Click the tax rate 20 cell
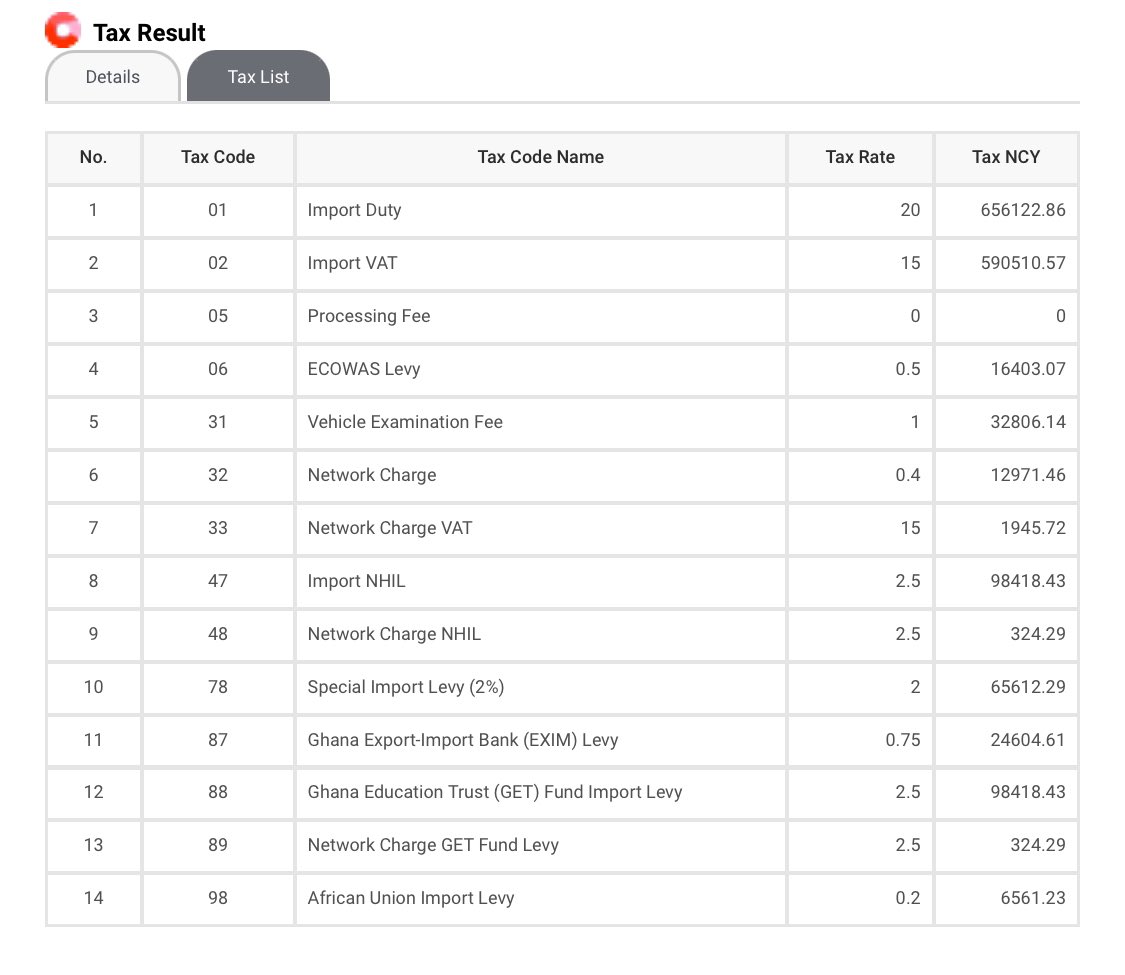 [860, 210]
